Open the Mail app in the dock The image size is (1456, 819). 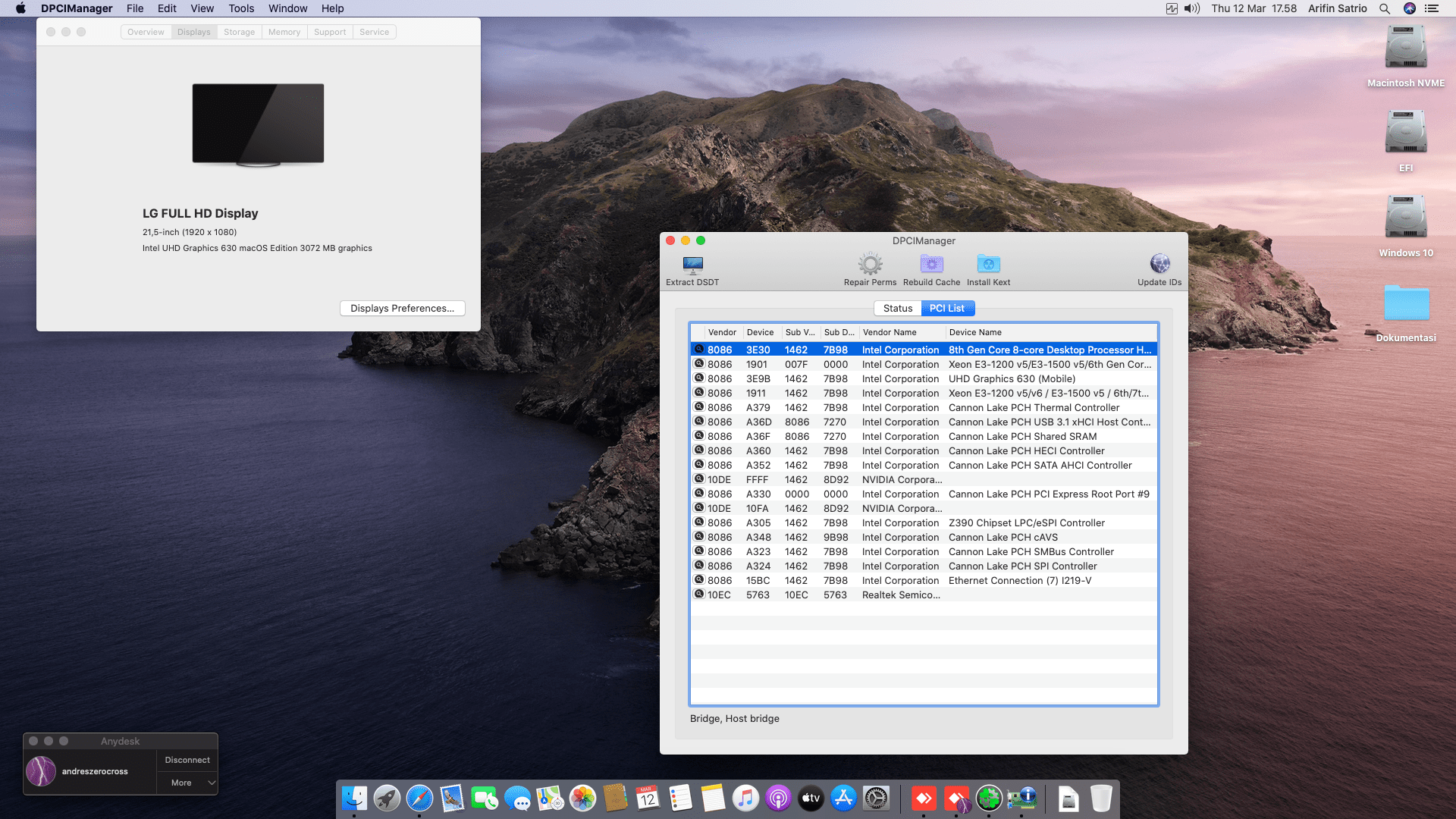[x=452, y=799]
